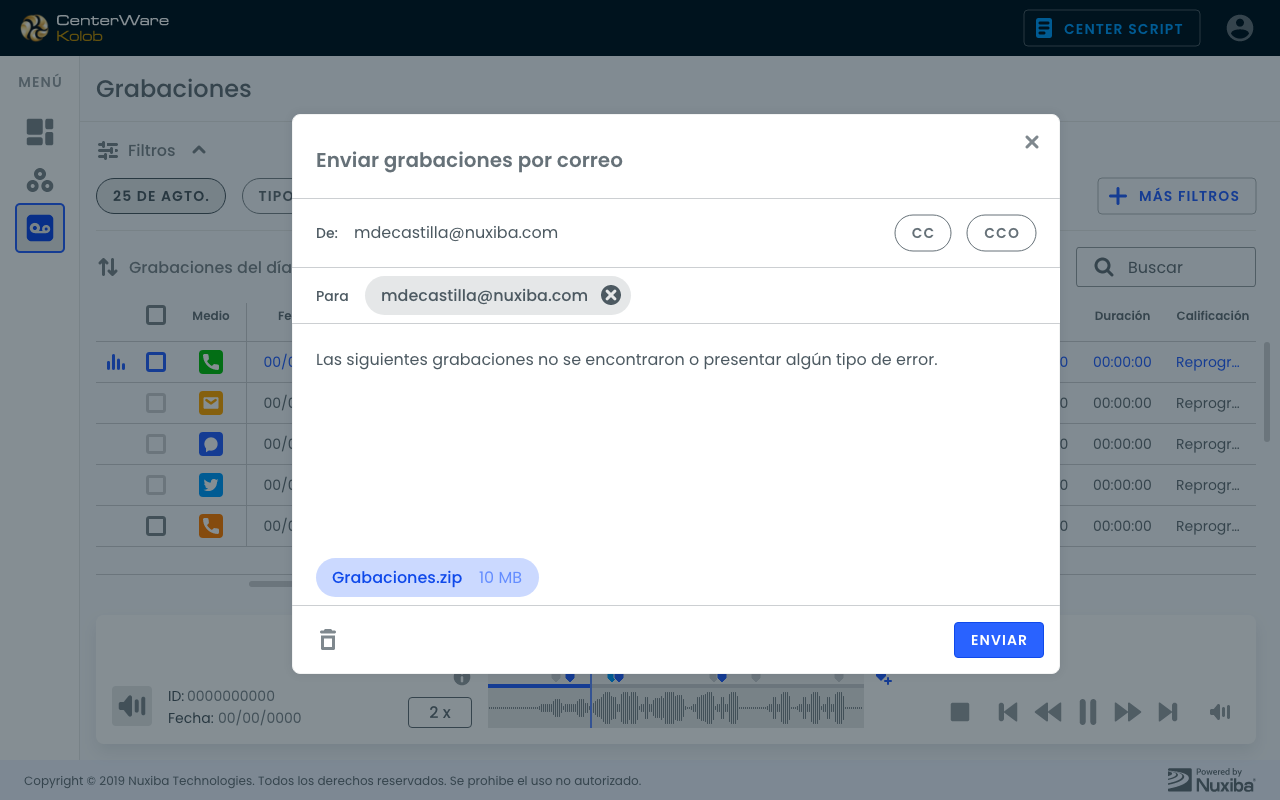Add CCO recipients
1280x800 pixels.
(x=1001, y=233)
